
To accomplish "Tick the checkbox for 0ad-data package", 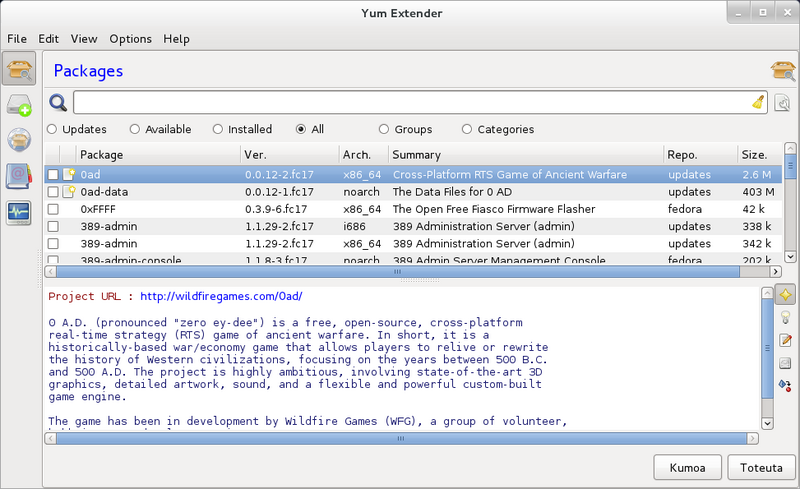I will tap(53, 192).
